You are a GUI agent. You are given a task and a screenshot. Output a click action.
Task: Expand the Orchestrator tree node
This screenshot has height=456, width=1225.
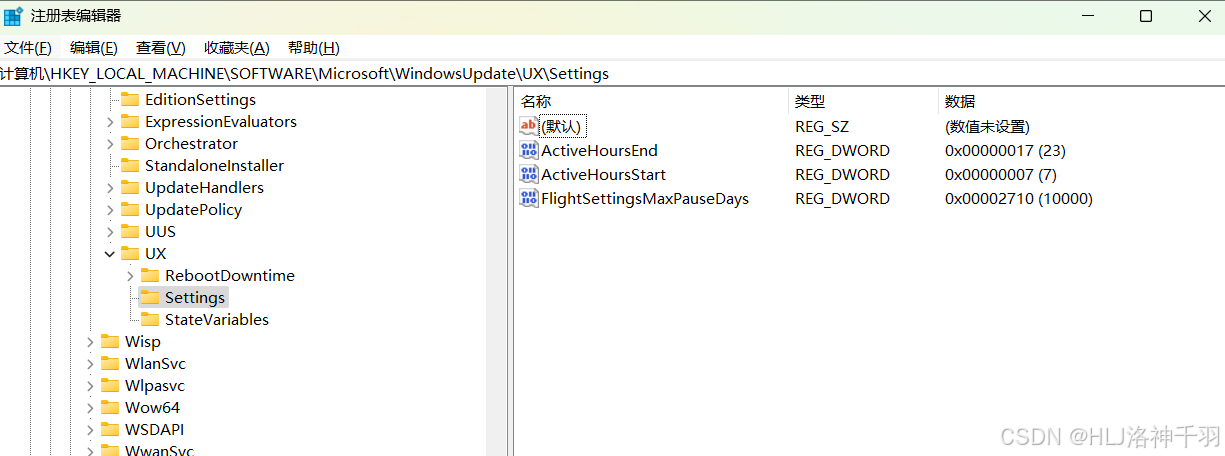pyautogui.click(x=110, y=144)
